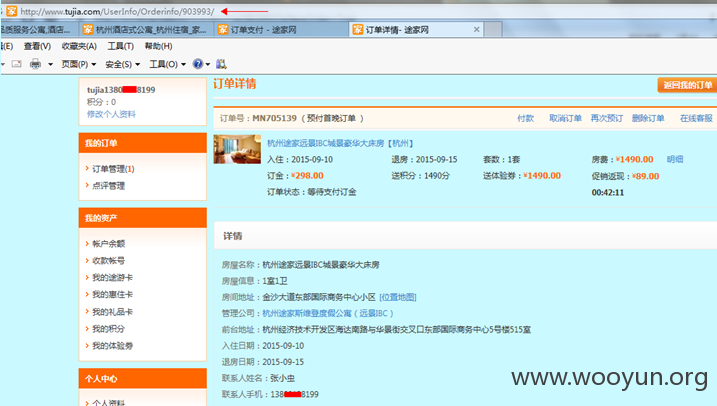Screen dimensions: 717x406
Task: Open the 查看(V) menu
Action: coord(37,46)
